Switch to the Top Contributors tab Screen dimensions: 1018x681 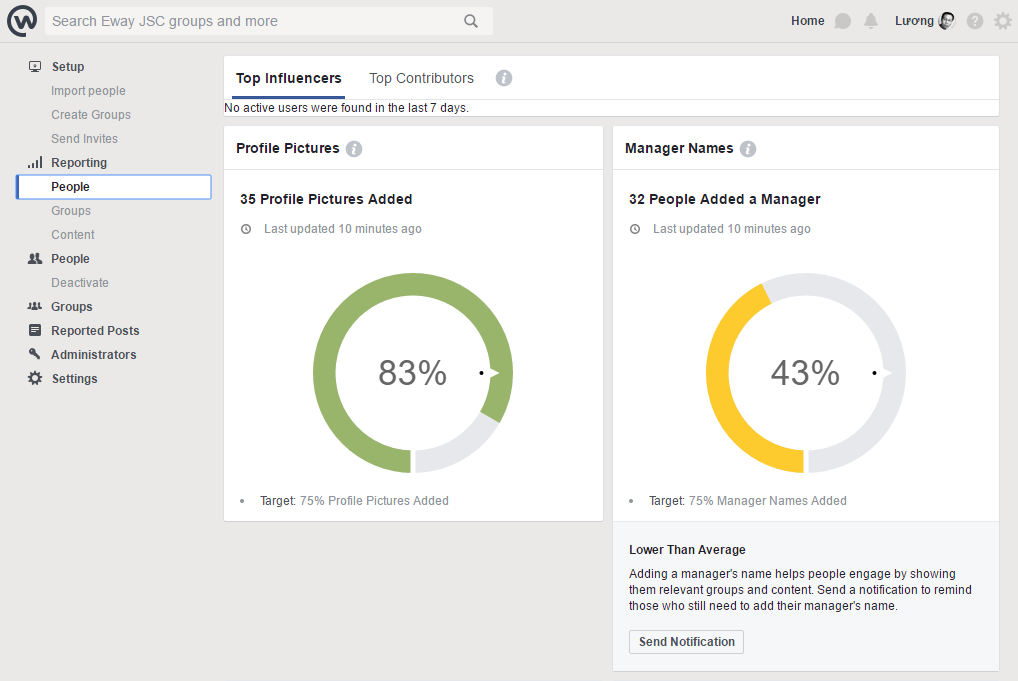(x=421, y=79)
